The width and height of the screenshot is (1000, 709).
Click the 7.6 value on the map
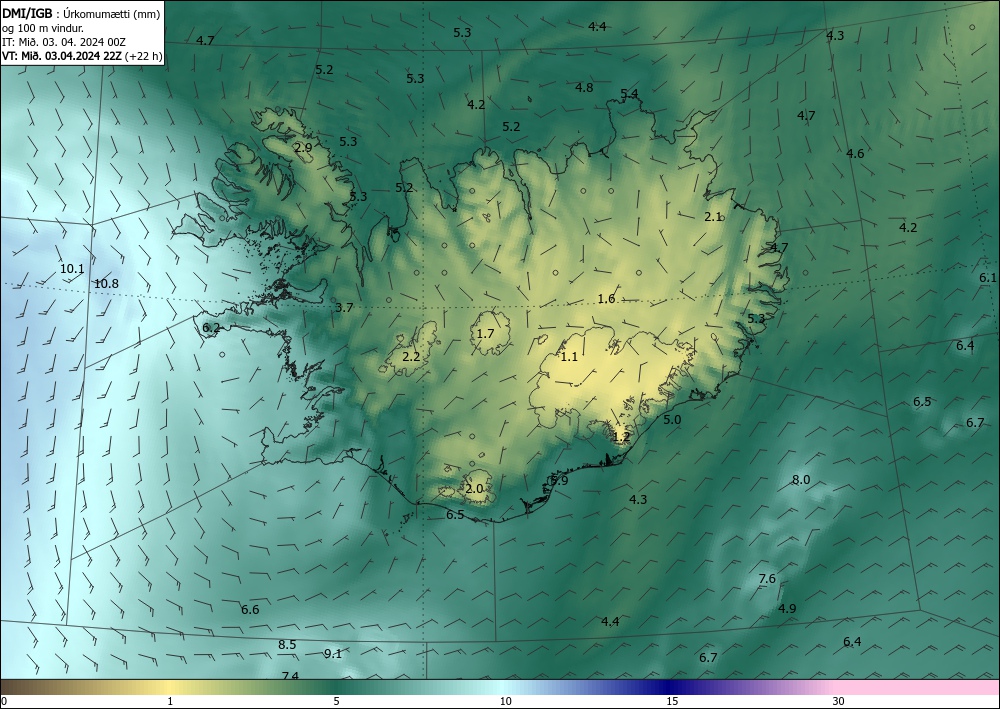[x=767, y=578]
